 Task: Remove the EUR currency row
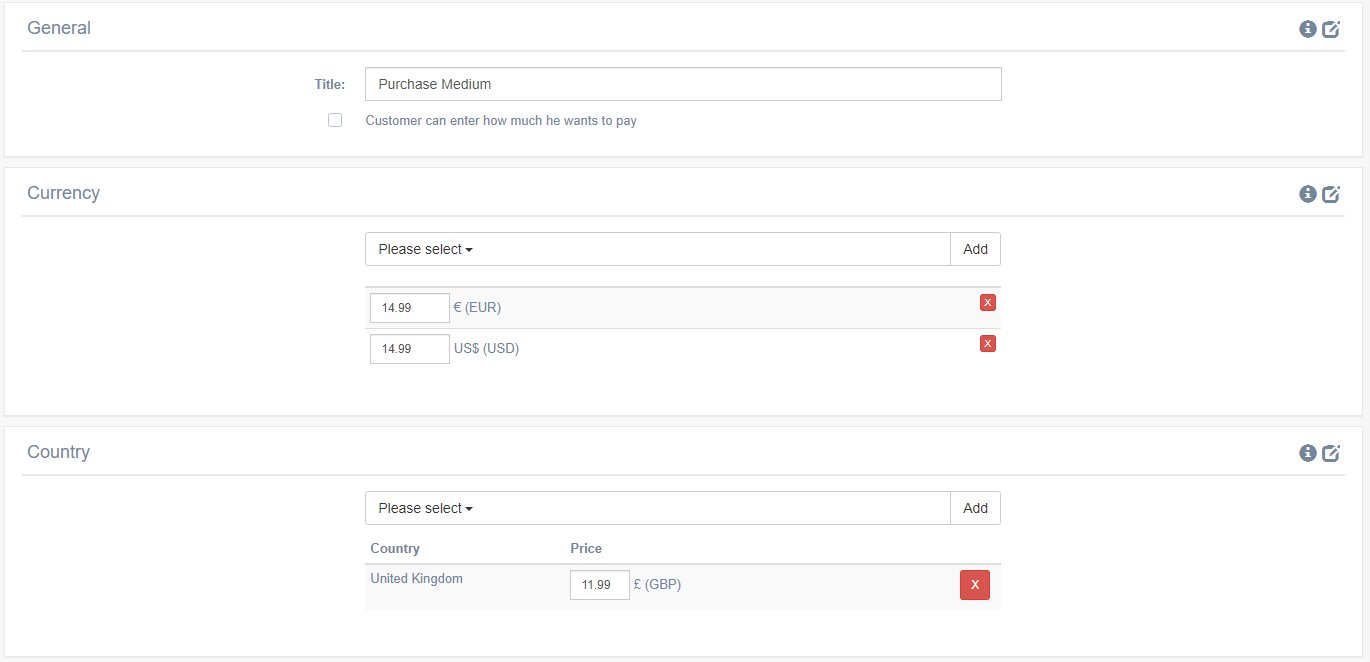point(987,303)
